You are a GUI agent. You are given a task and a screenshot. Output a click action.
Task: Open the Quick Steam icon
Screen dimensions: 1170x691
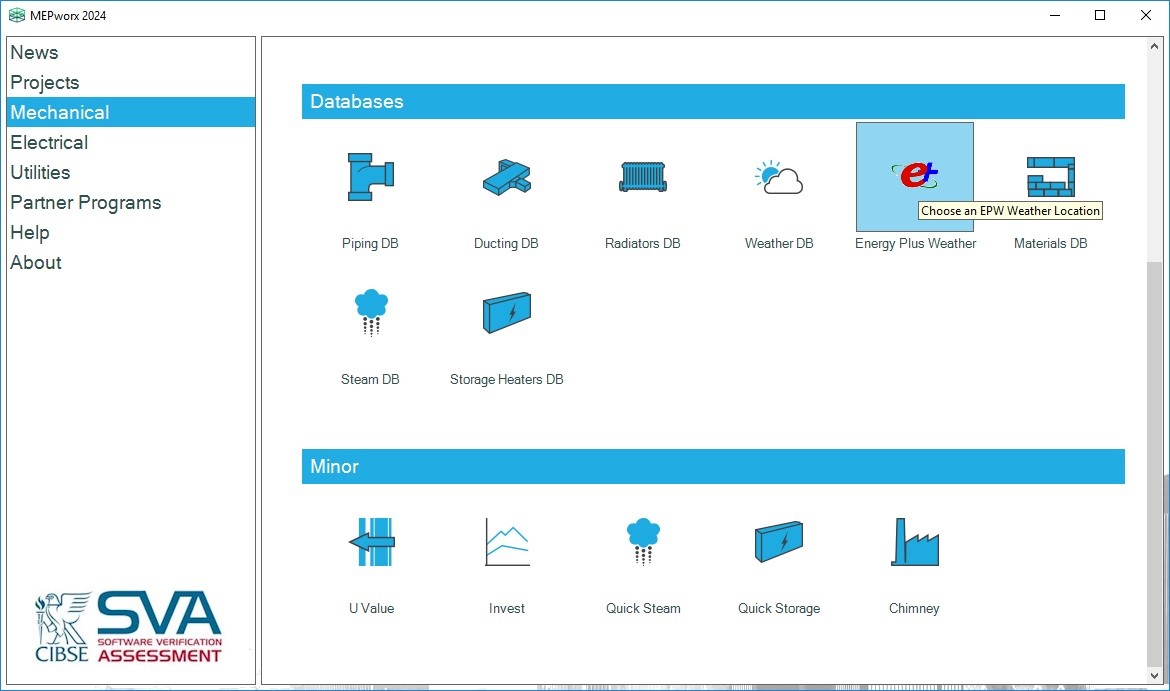pos(643,542)
